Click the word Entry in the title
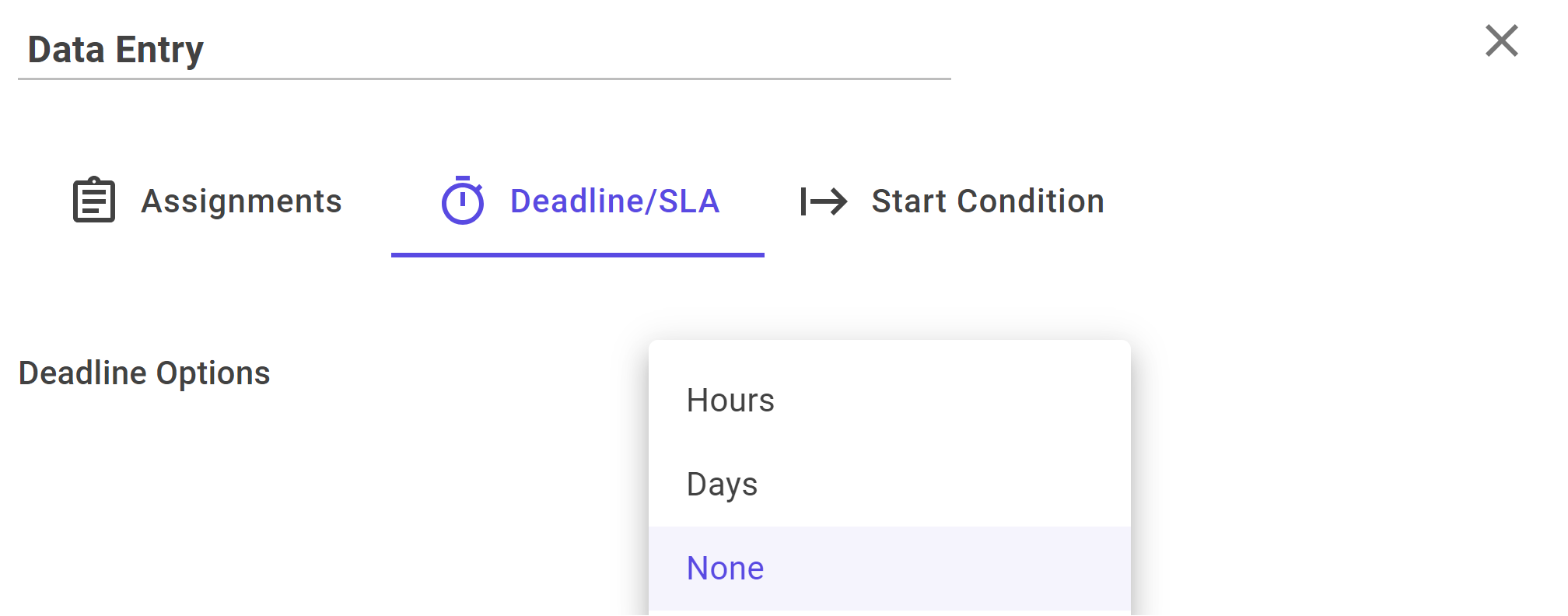Image resolution: width=1568 pixels, height=616 pixels. [x=159, y=50]
